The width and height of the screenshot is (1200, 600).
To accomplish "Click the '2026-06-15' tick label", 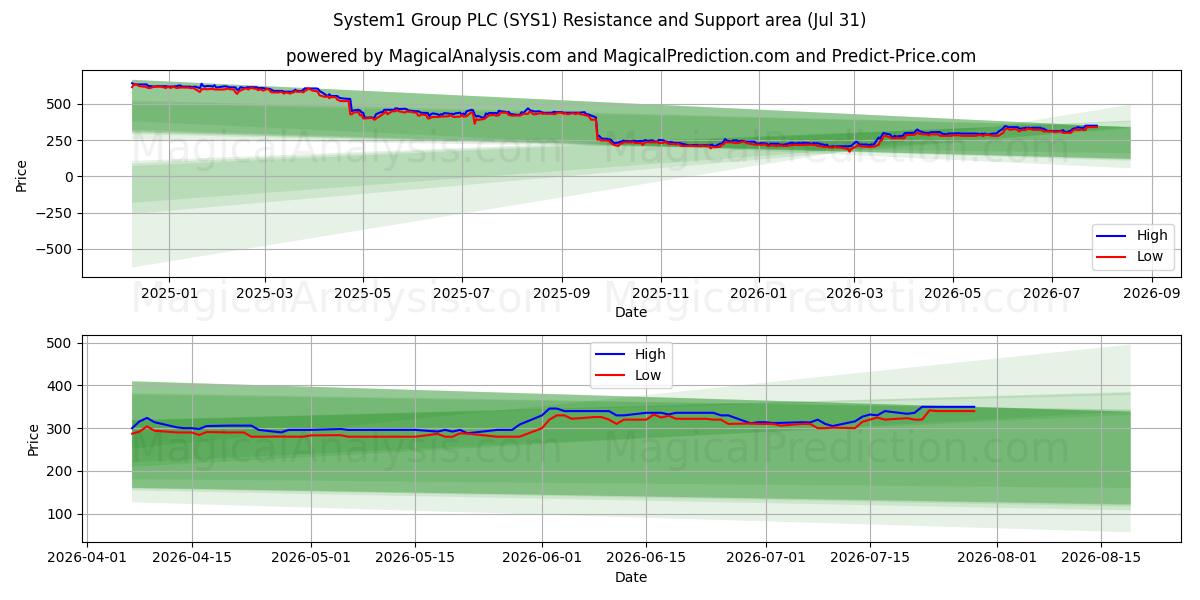I will tap(647, 558).
